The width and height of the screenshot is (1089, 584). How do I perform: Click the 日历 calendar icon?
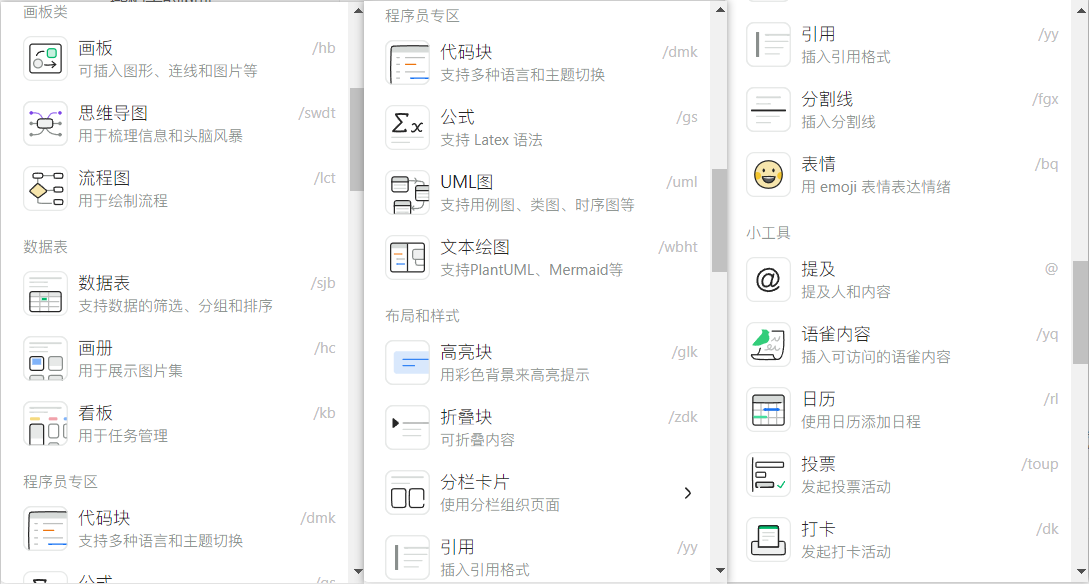(x=768, y=410)
